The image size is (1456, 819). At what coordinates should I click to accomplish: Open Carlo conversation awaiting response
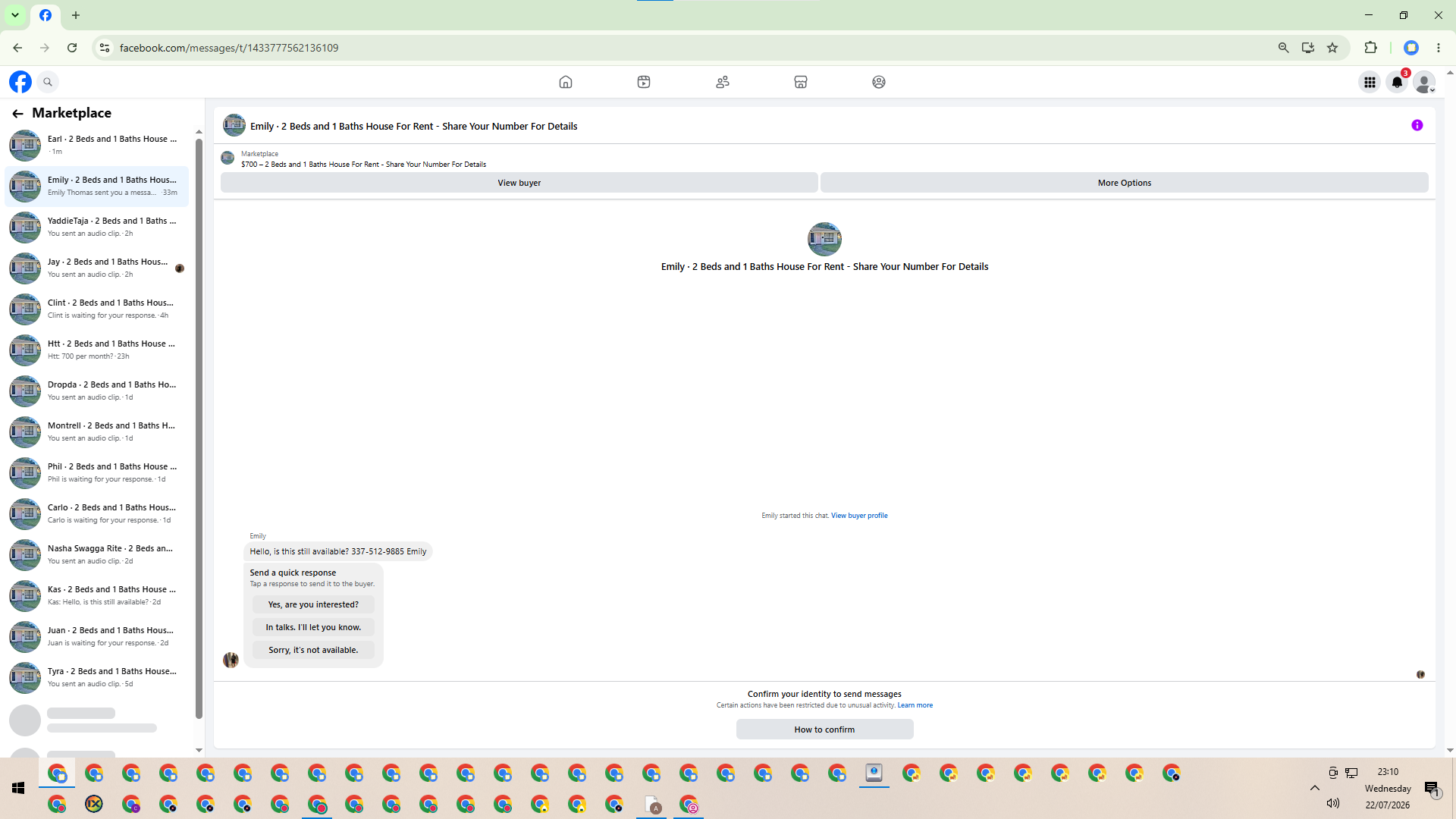97,514
